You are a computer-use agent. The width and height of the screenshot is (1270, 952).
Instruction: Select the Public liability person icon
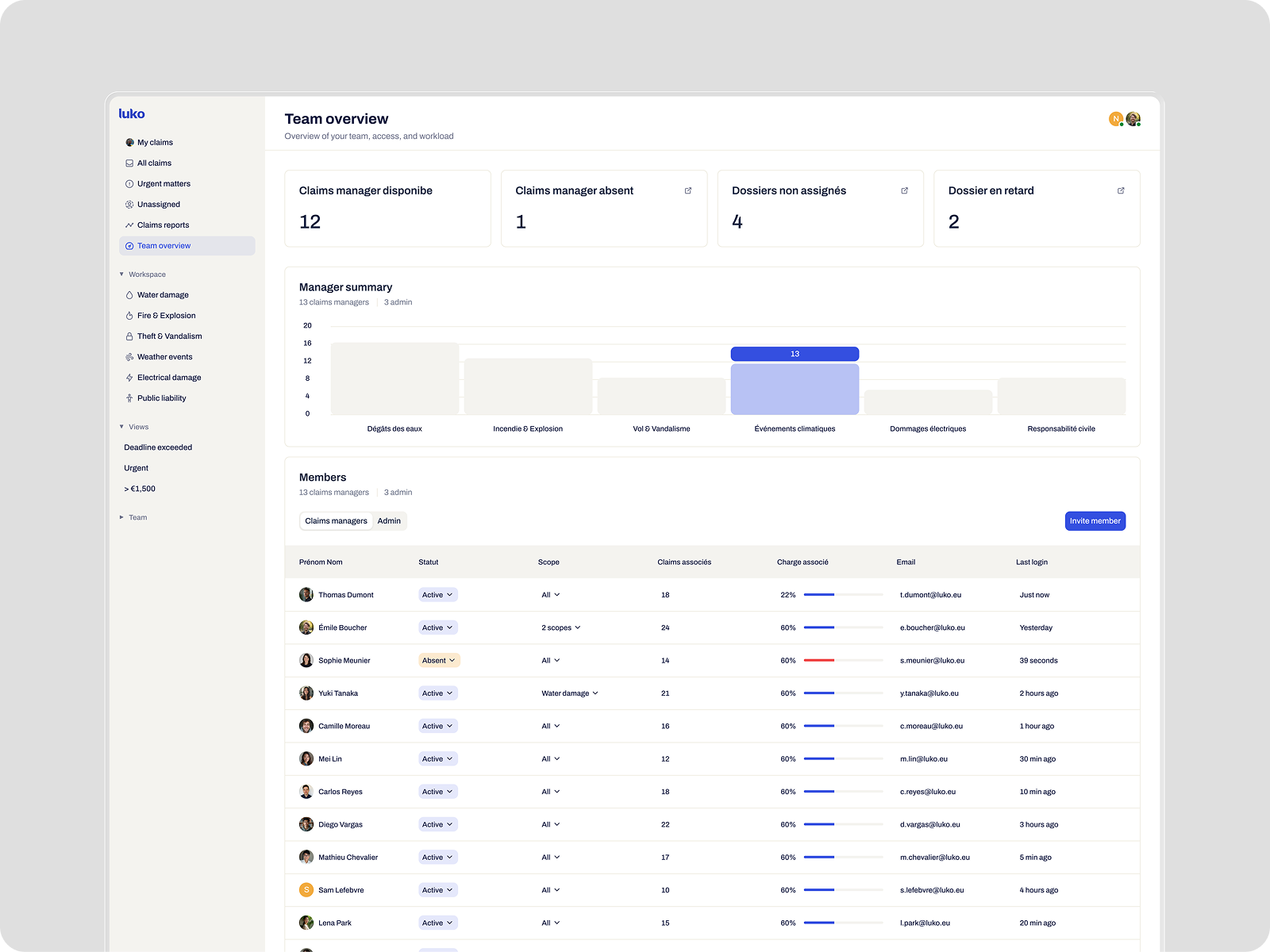(129, 397)
